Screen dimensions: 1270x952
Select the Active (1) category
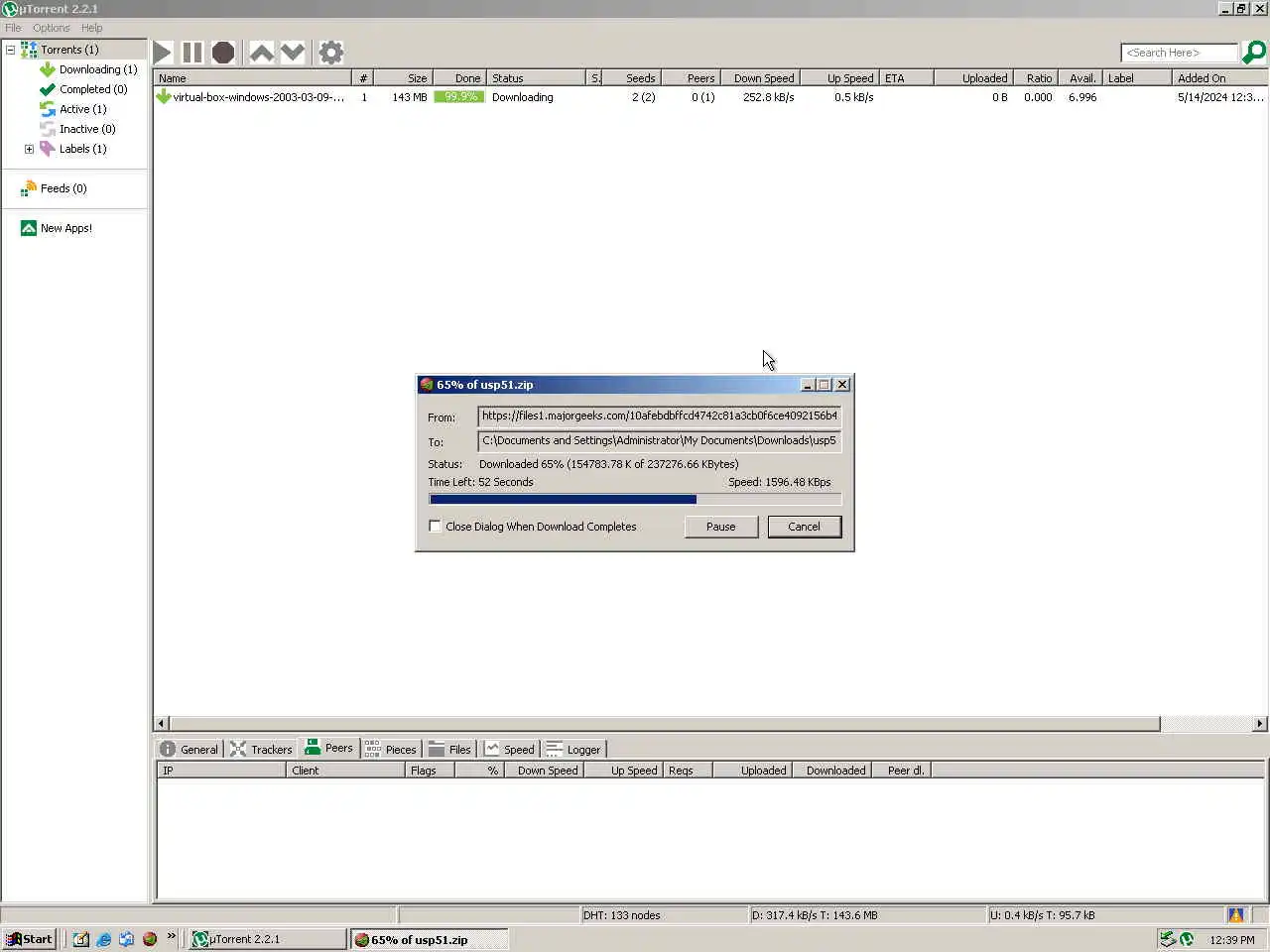coord(82,109)
